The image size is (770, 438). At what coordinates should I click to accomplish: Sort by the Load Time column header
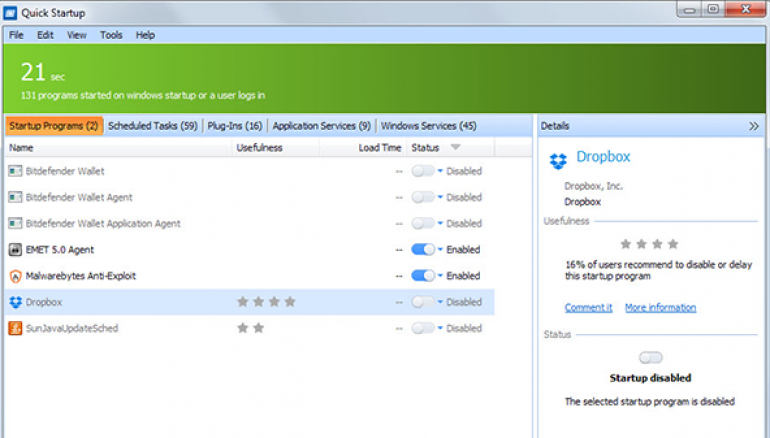tap(362, 147)
